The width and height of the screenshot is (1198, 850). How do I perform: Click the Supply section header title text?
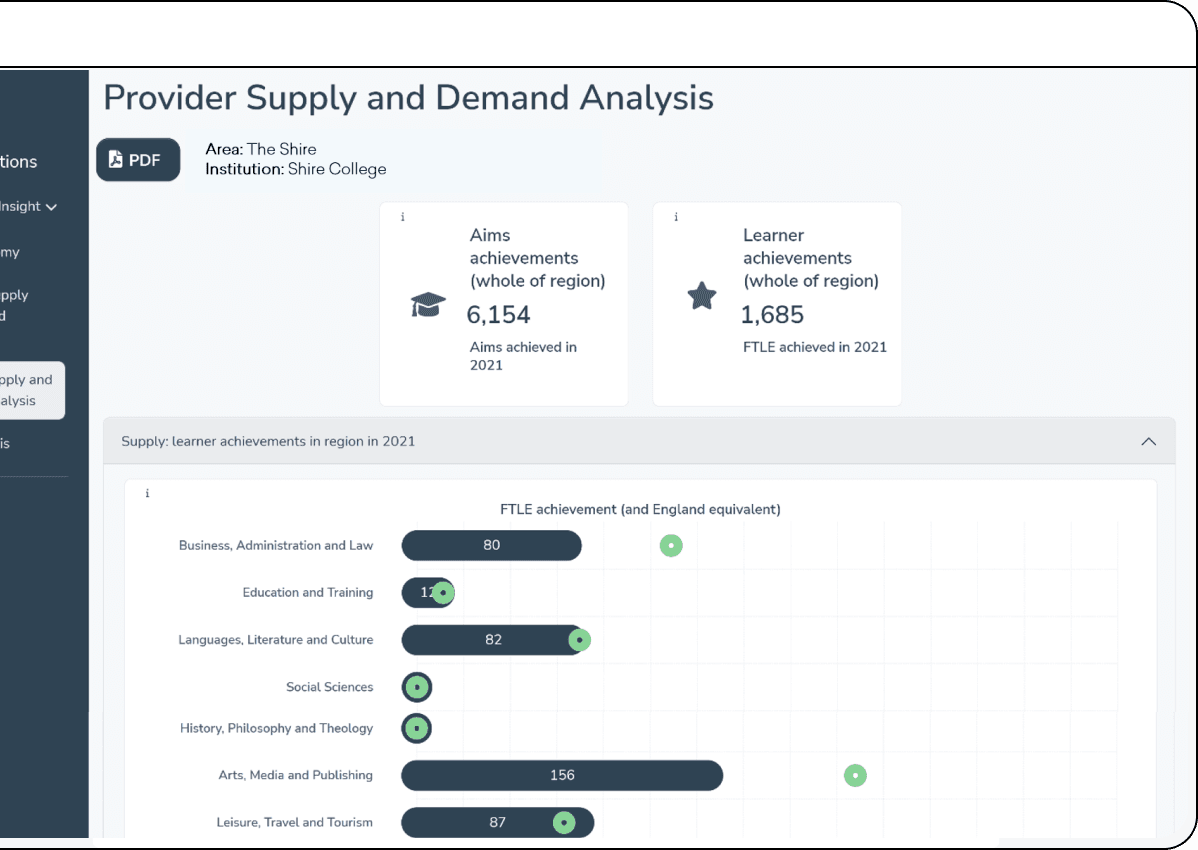click(x=268, y=441)
